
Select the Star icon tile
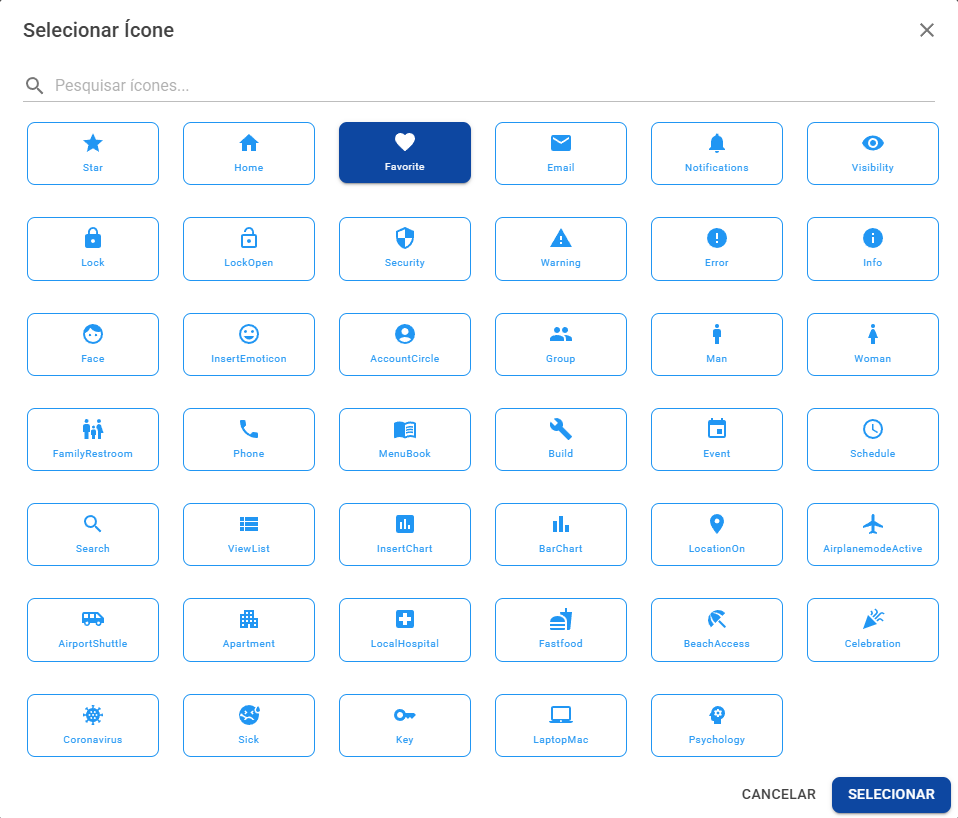(93, 153)
